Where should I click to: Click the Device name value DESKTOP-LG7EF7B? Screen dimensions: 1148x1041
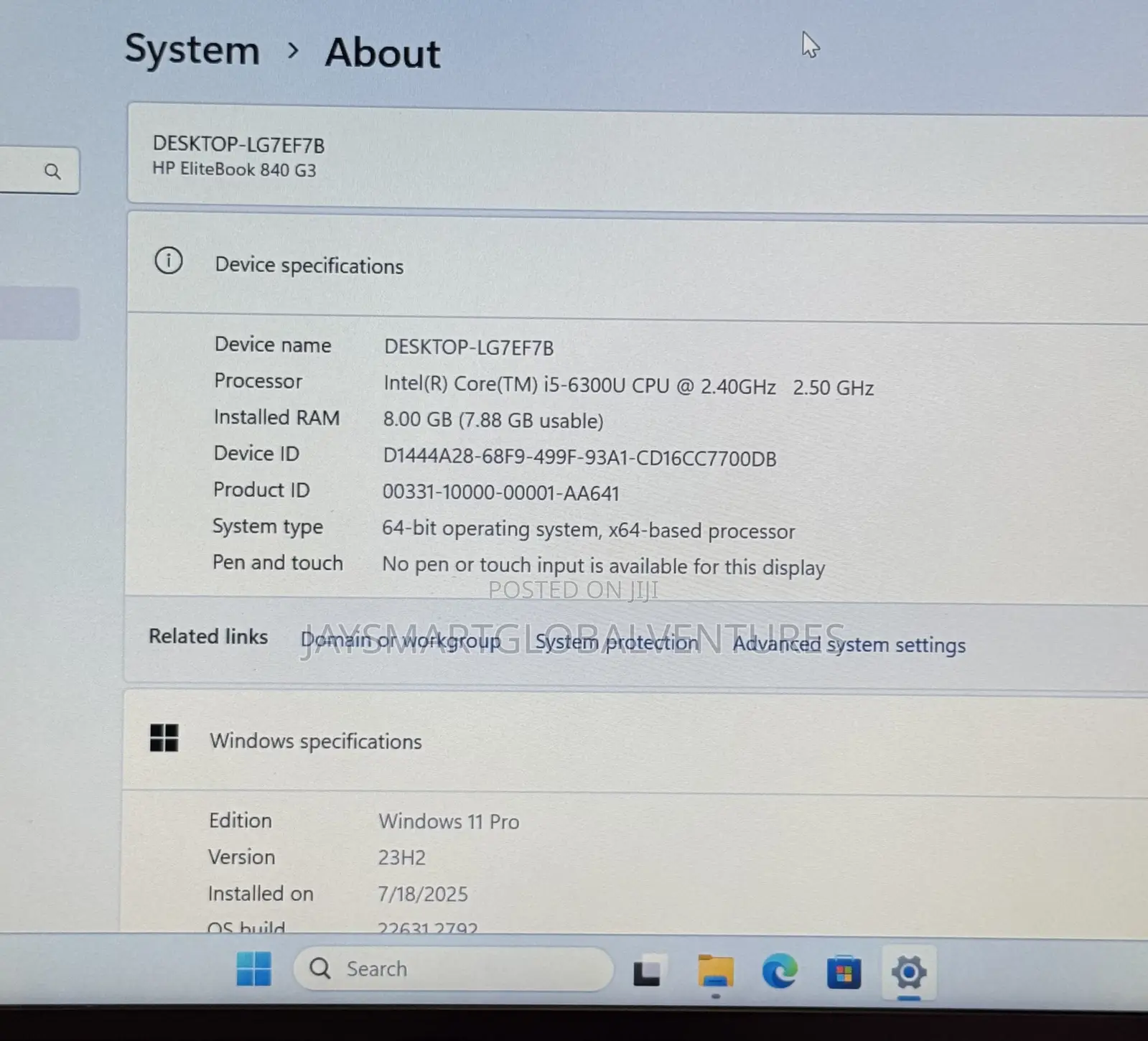click(x=469, y=347)
